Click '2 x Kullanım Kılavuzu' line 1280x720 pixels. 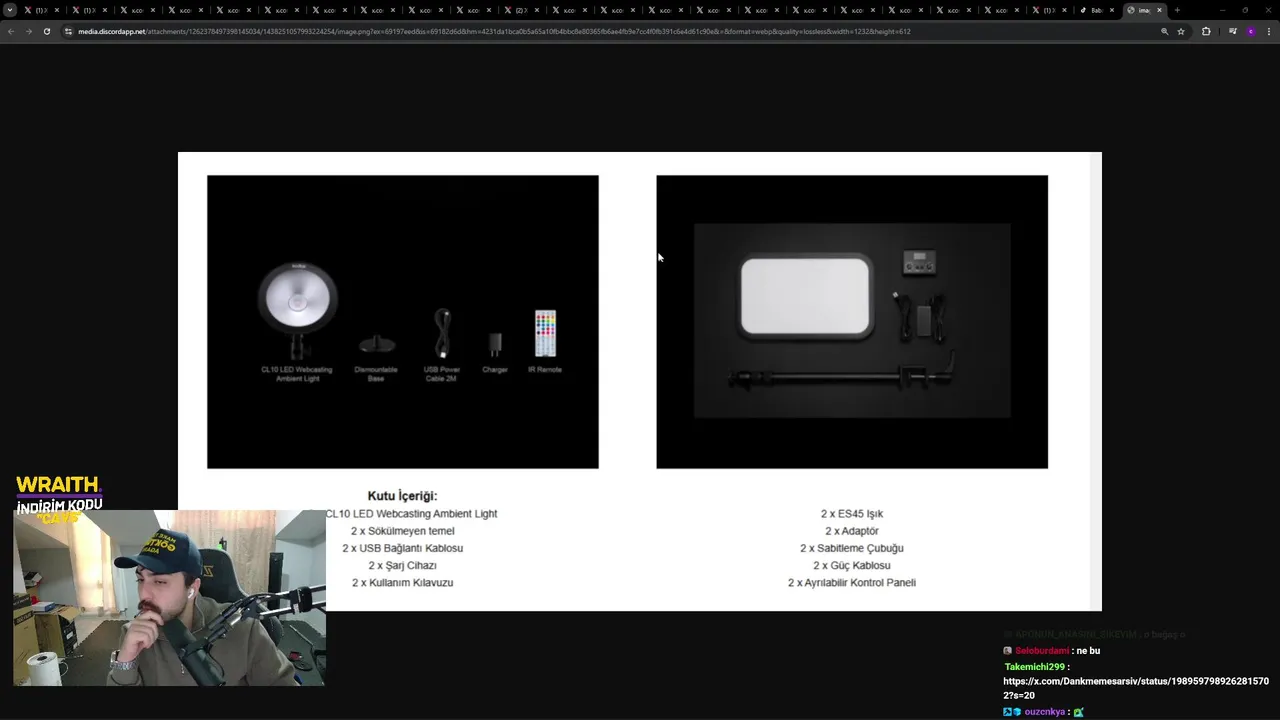click(402, 582)
